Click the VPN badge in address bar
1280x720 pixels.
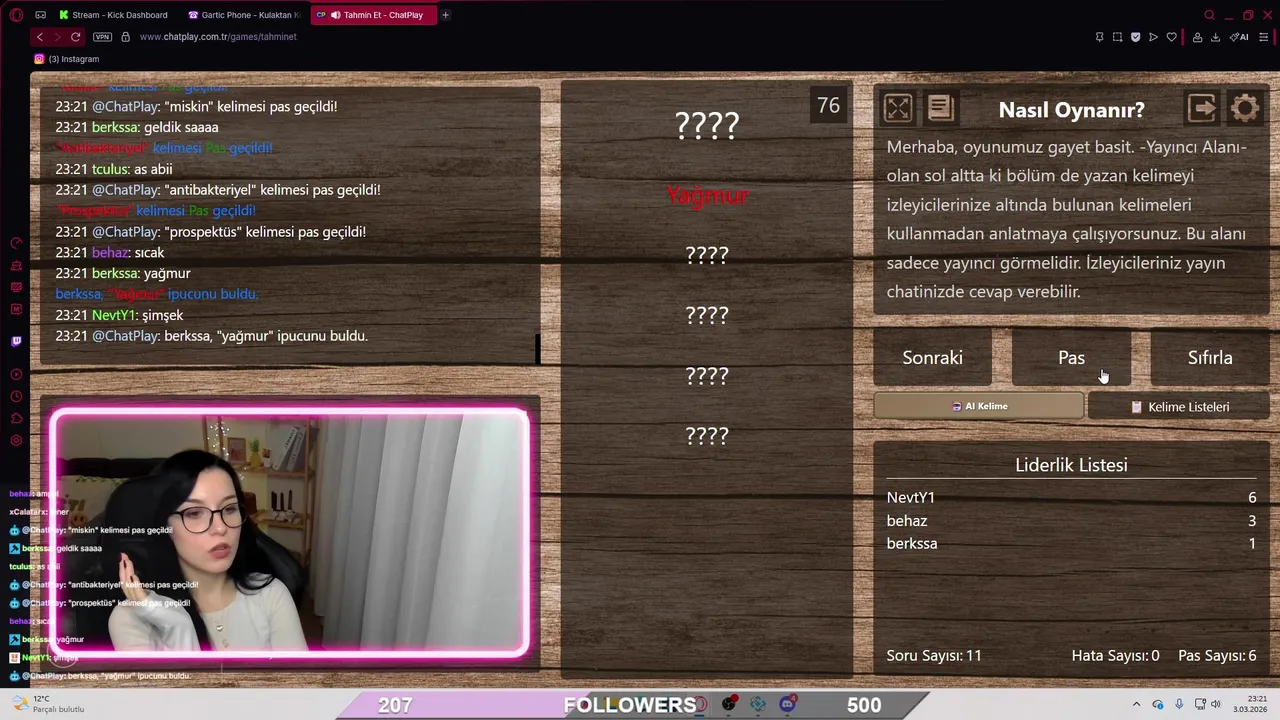click(102, 37)
